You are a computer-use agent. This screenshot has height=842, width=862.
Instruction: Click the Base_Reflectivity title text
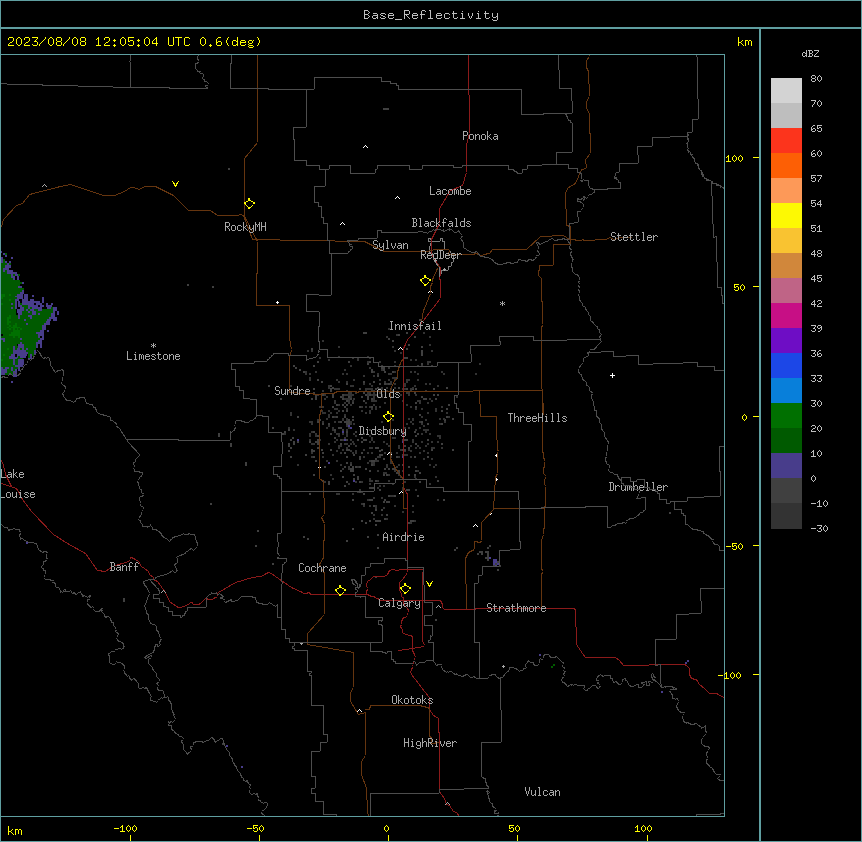click(431, 15)
